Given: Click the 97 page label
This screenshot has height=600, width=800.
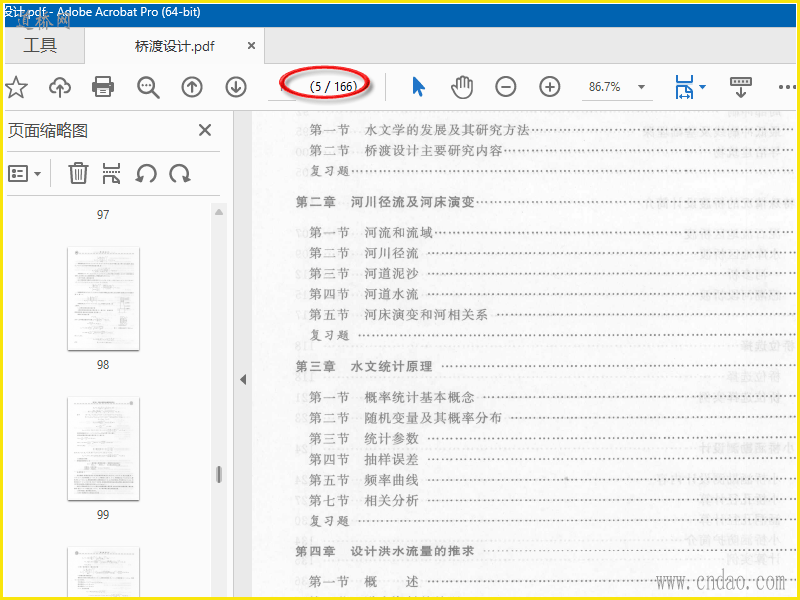Looking at the screenshot, I should pos(103,215).
